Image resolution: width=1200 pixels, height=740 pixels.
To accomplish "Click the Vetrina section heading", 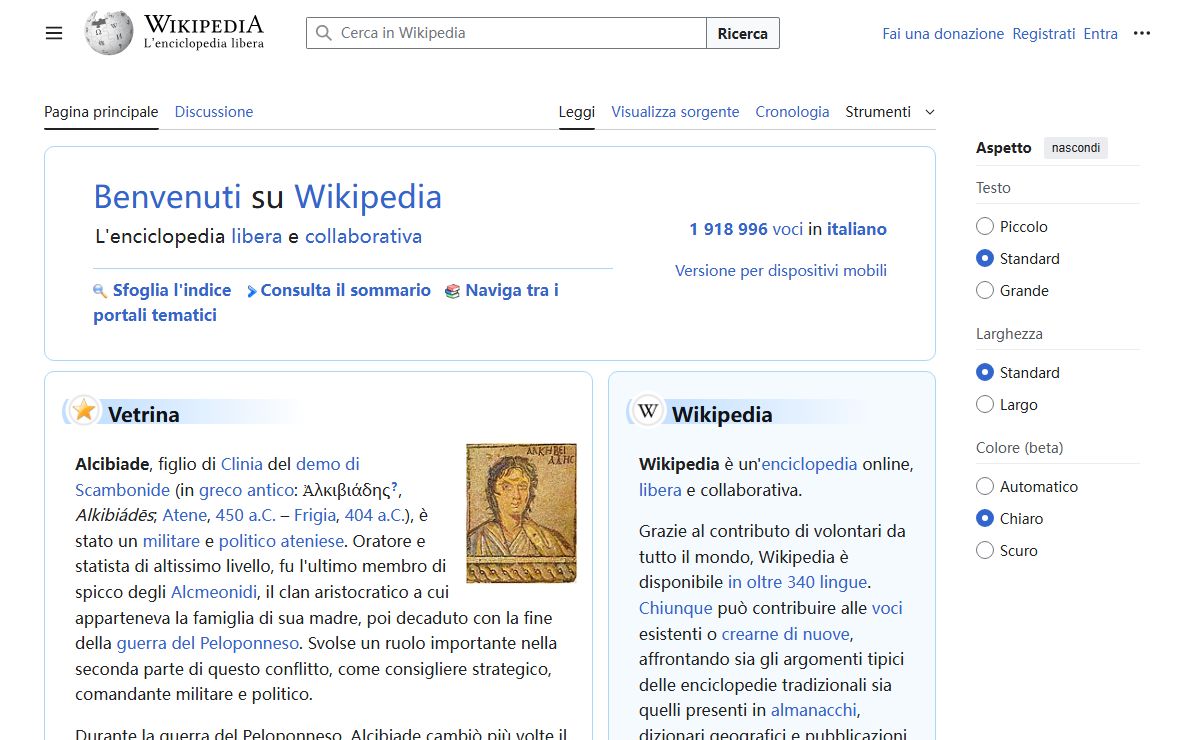I will tap(144, 415).
